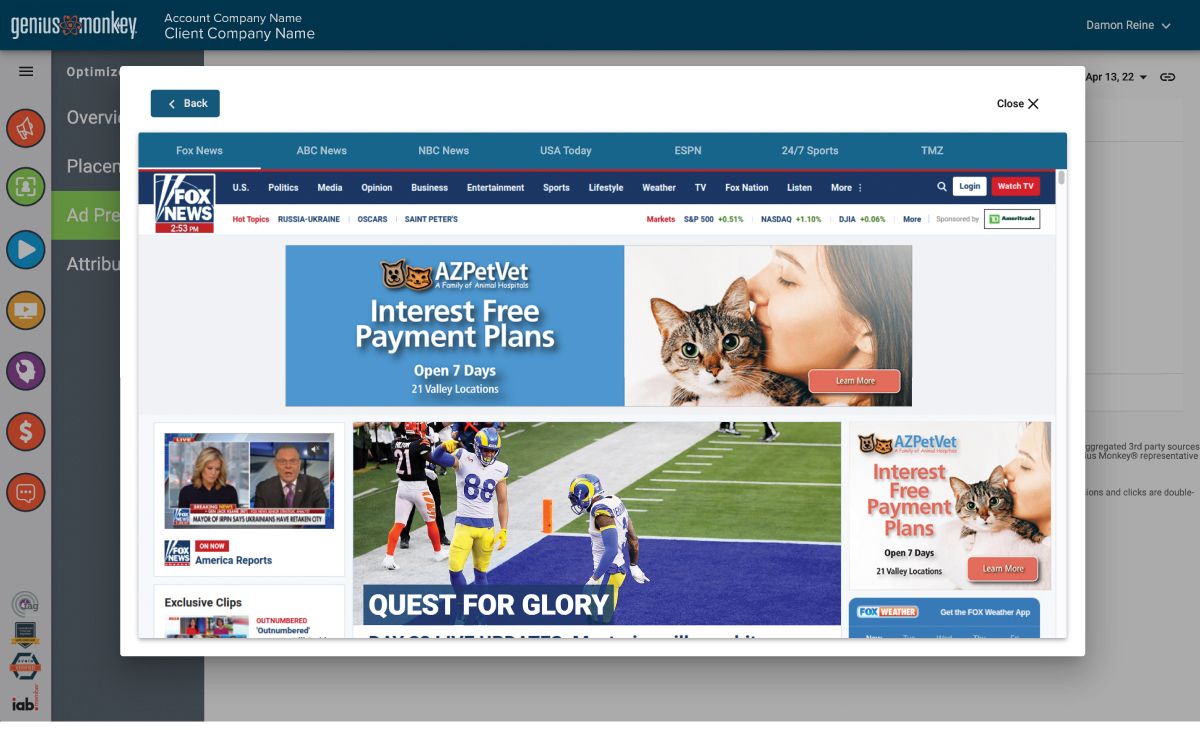
Task: Expand the Fox News More menu
Action: [x=846, y=187]
